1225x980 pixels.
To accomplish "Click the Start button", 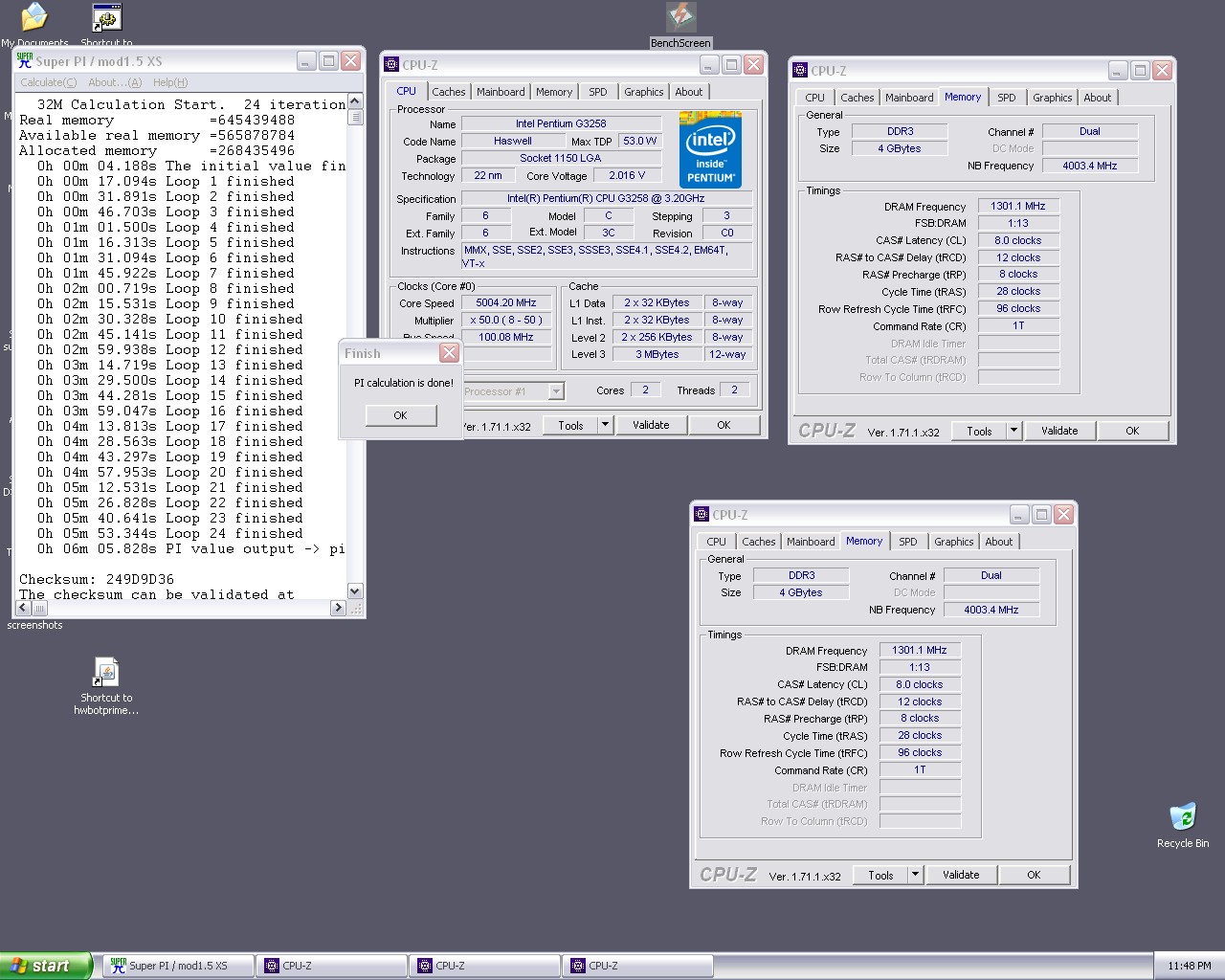I will click(46, 966).
